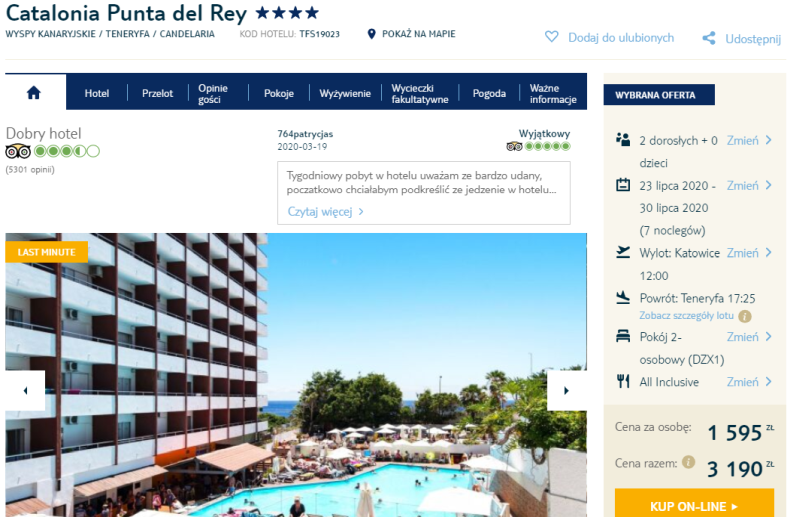Click the TripAdvisor owl rating icon

click(x=18, y=151)
